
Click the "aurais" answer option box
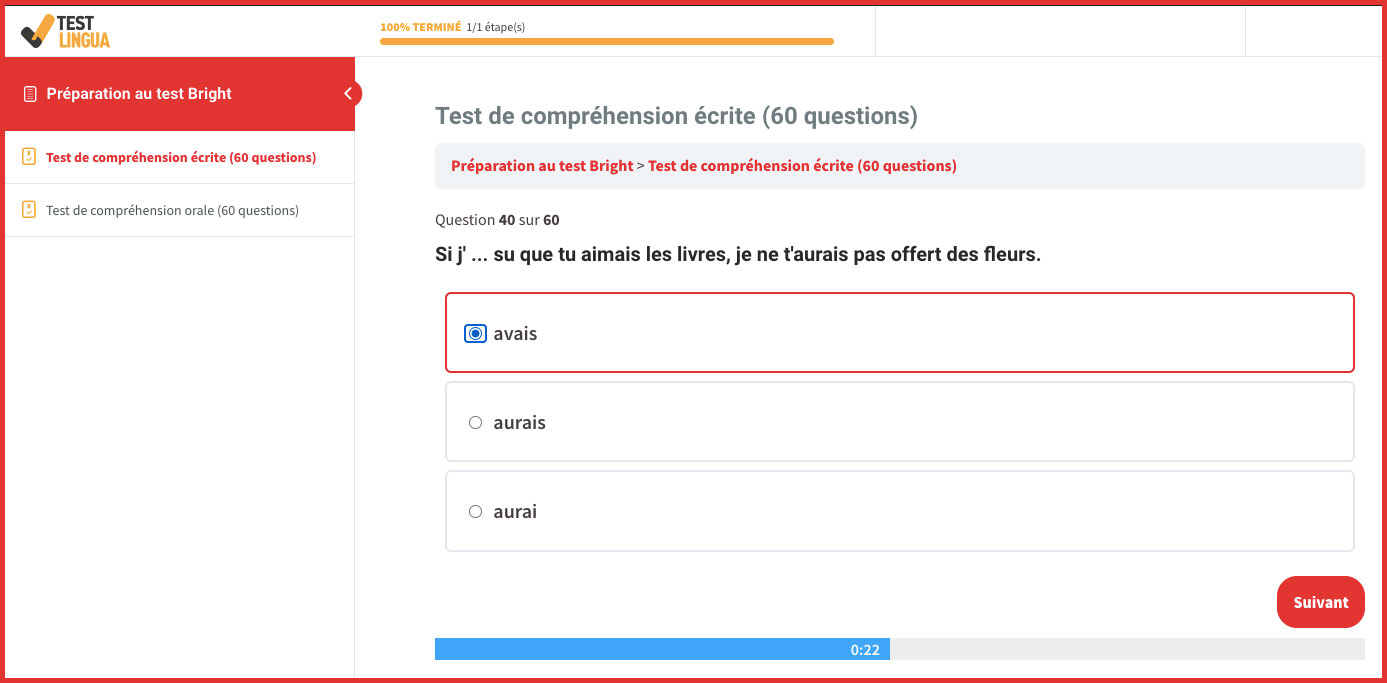pyautogui.click(x=900, y=422)
